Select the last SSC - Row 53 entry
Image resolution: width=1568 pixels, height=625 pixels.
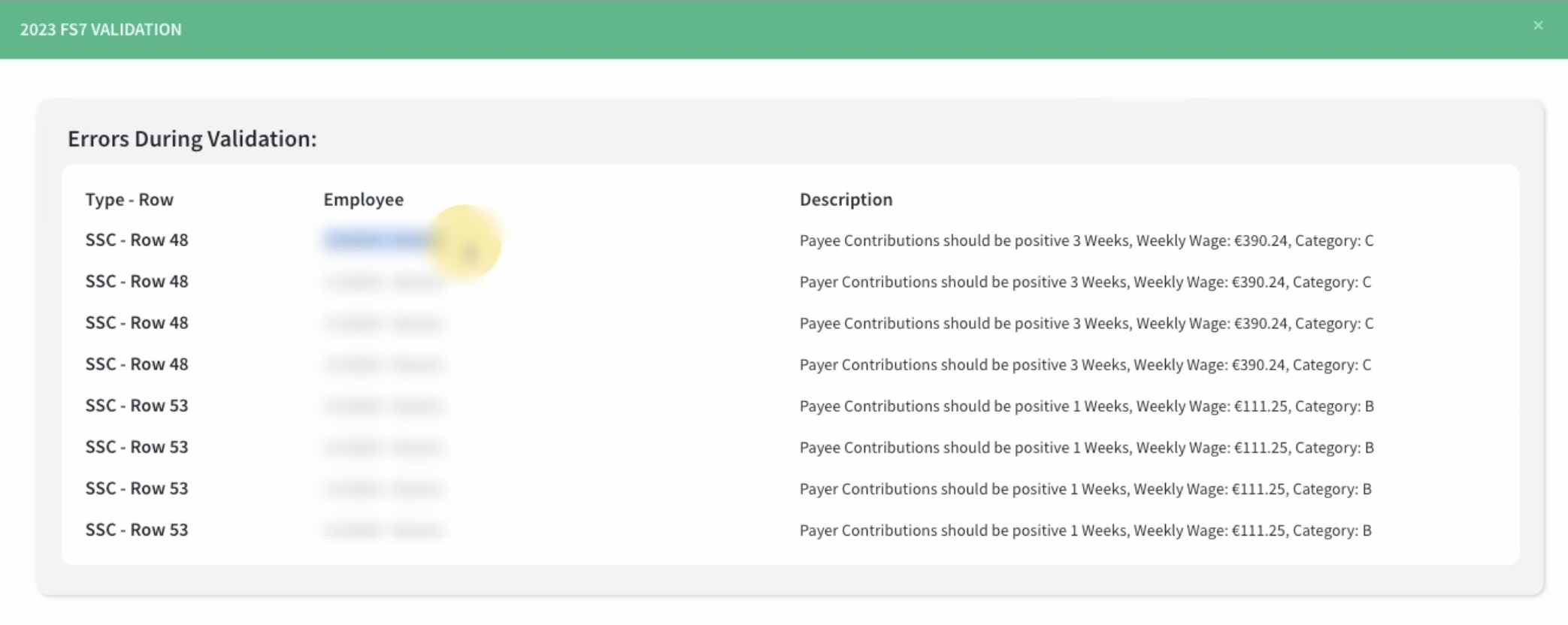(x=137, y=530)
